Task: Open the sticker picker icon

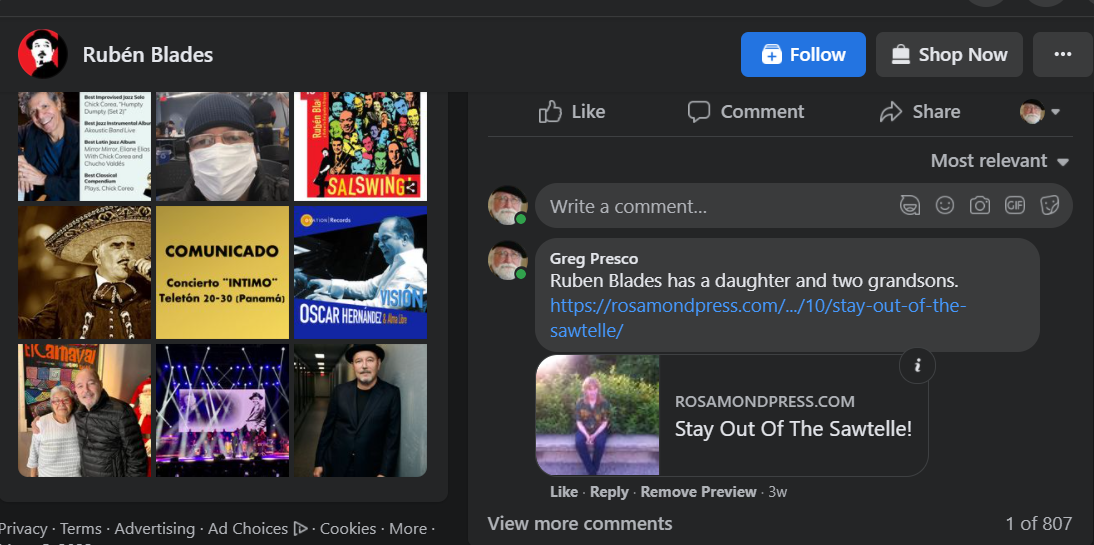Action: point(1050,206)
